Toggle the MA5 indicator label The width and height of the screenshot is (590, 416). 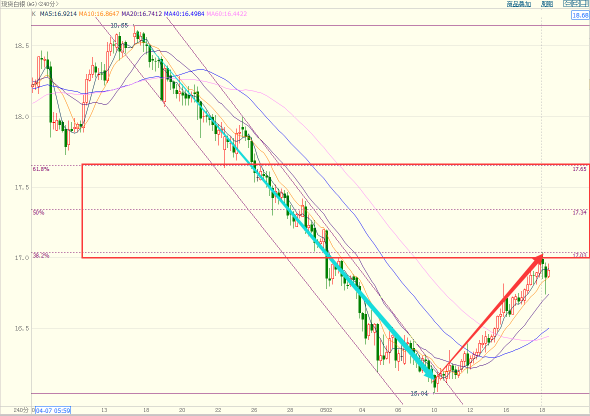[58, 14]
